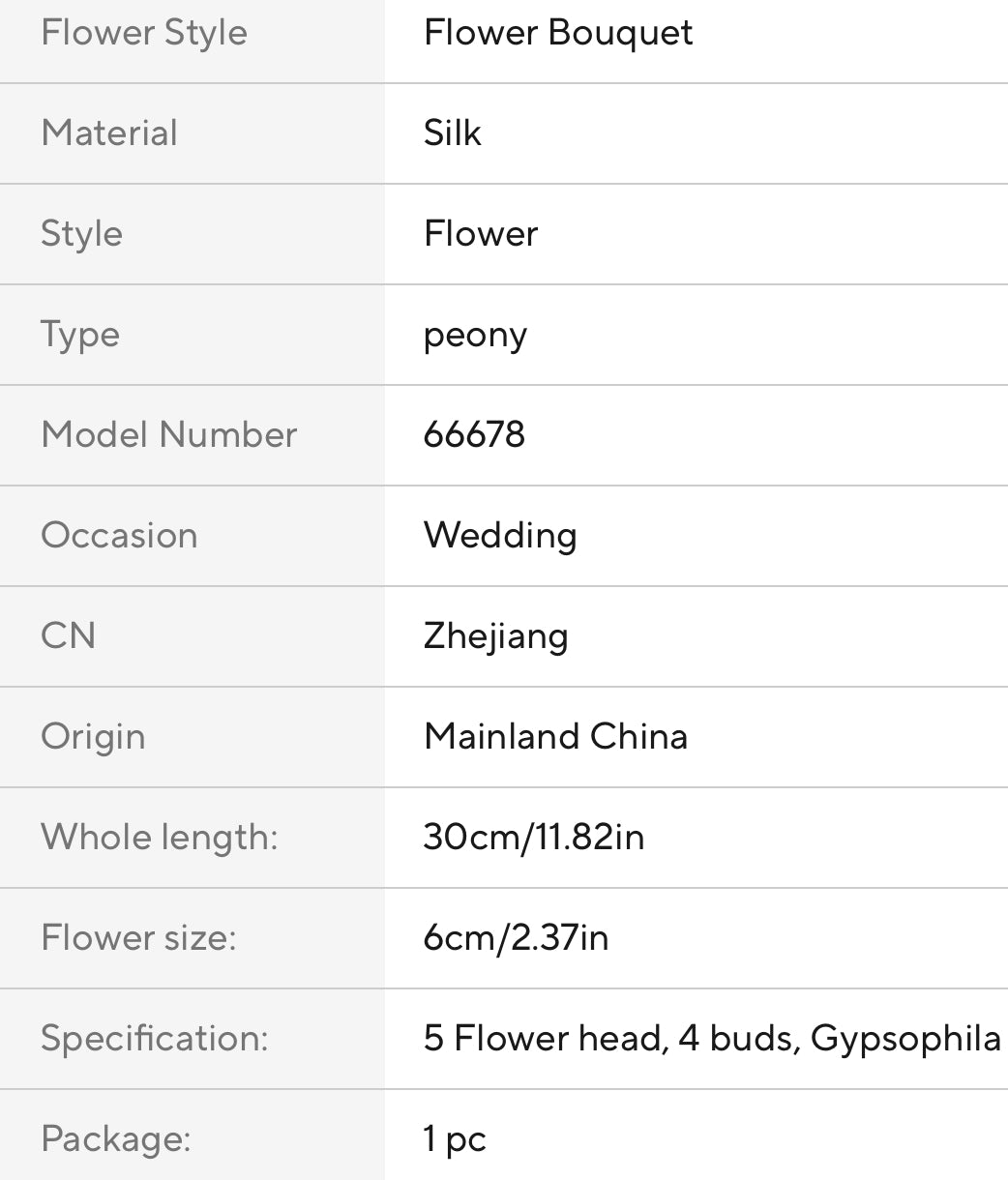1008x1180 pixels.
Task: Select the "6cm/2.37in" flower size value
Action: point(516,938)
